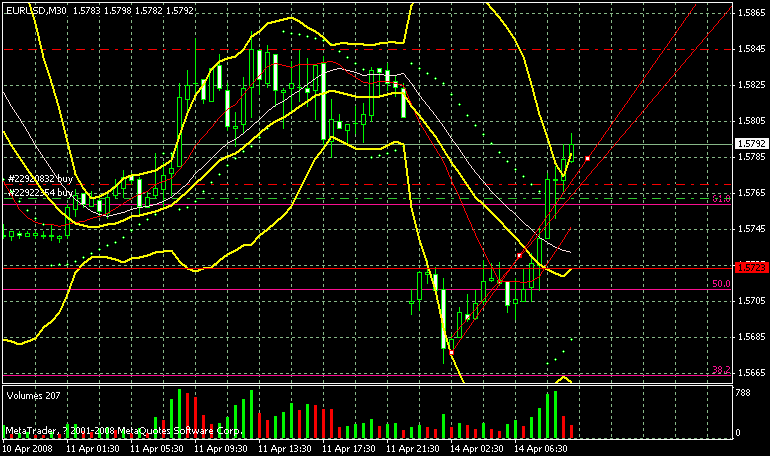Screen dimensions: 770x456
Task: Click the 1.5745 price axis label
Action: click(x=752, y=229)
